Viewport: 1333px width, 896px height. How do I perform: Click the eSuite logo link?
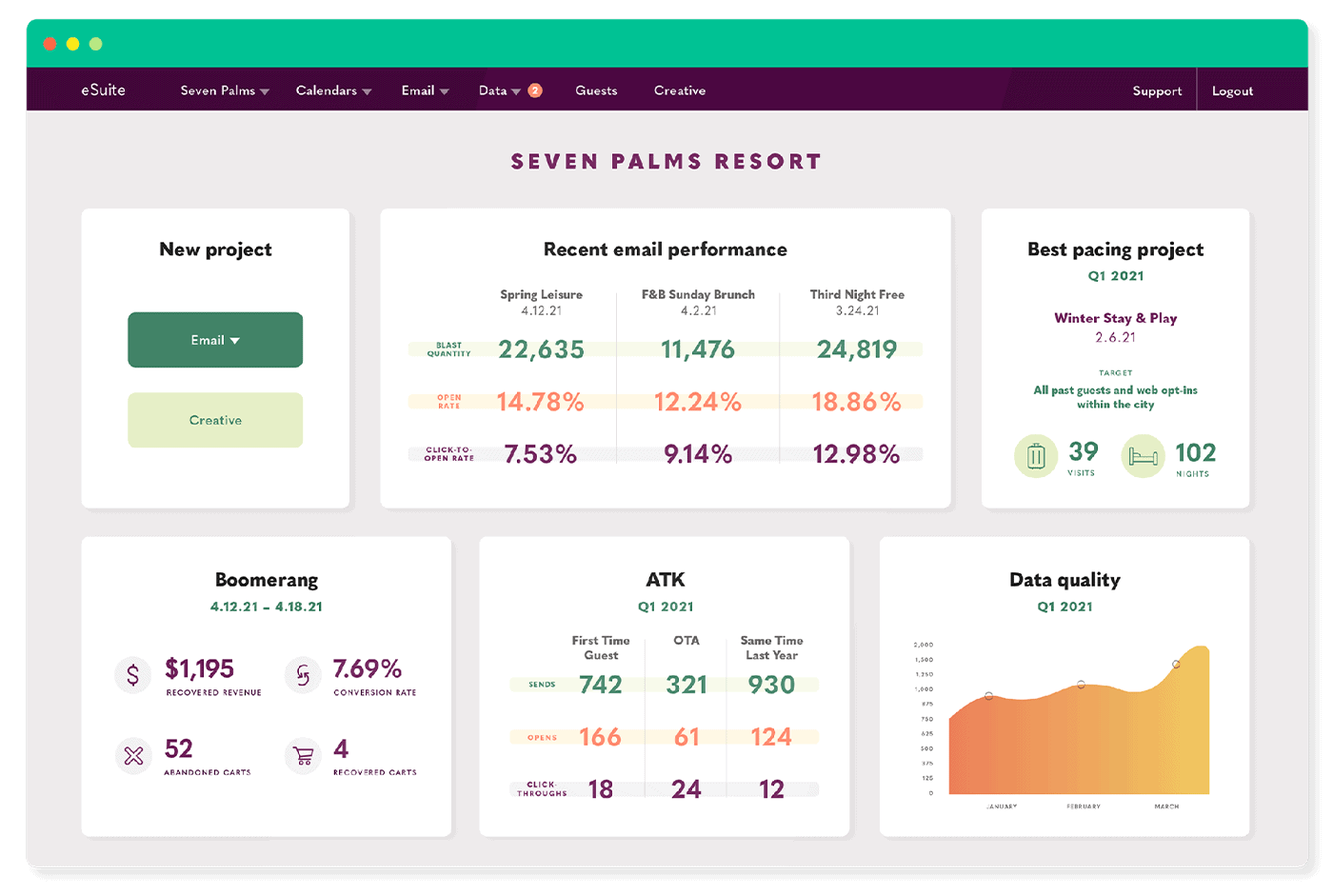click(103, 90)
